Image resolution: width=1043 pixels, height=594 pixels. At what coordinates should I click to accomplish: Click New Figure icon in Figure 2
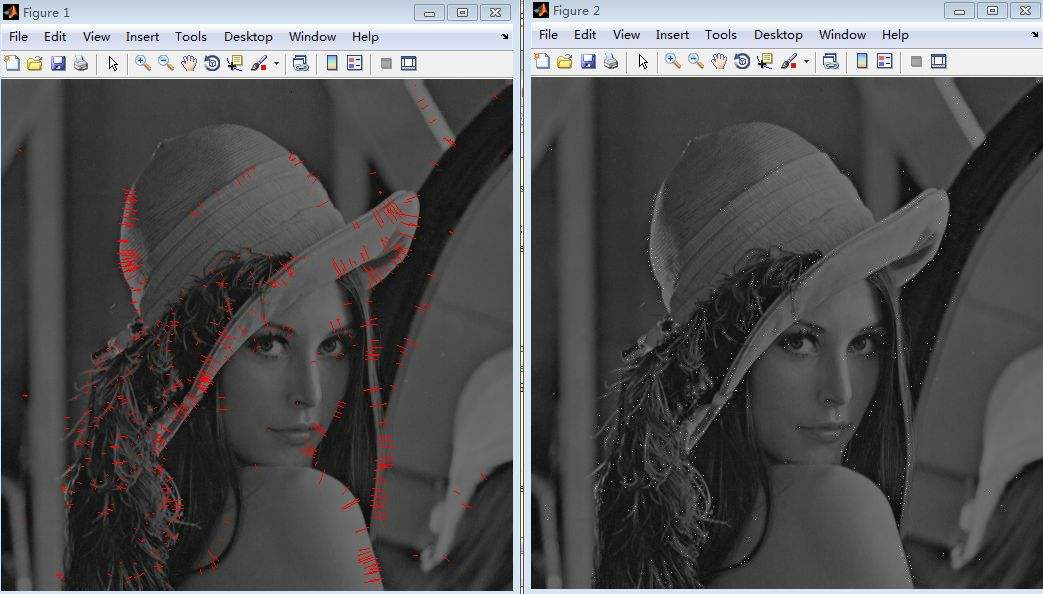click(542, 61)
